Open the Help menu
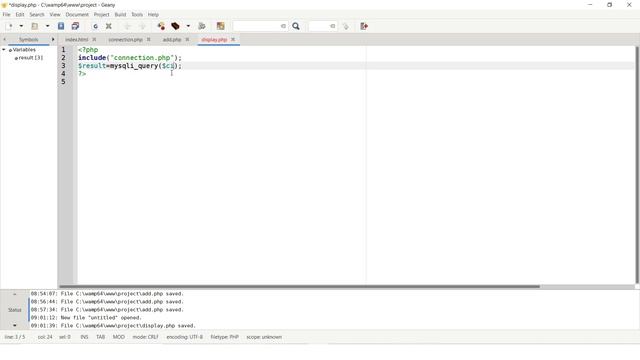640x360 pixels. (153, 14)
